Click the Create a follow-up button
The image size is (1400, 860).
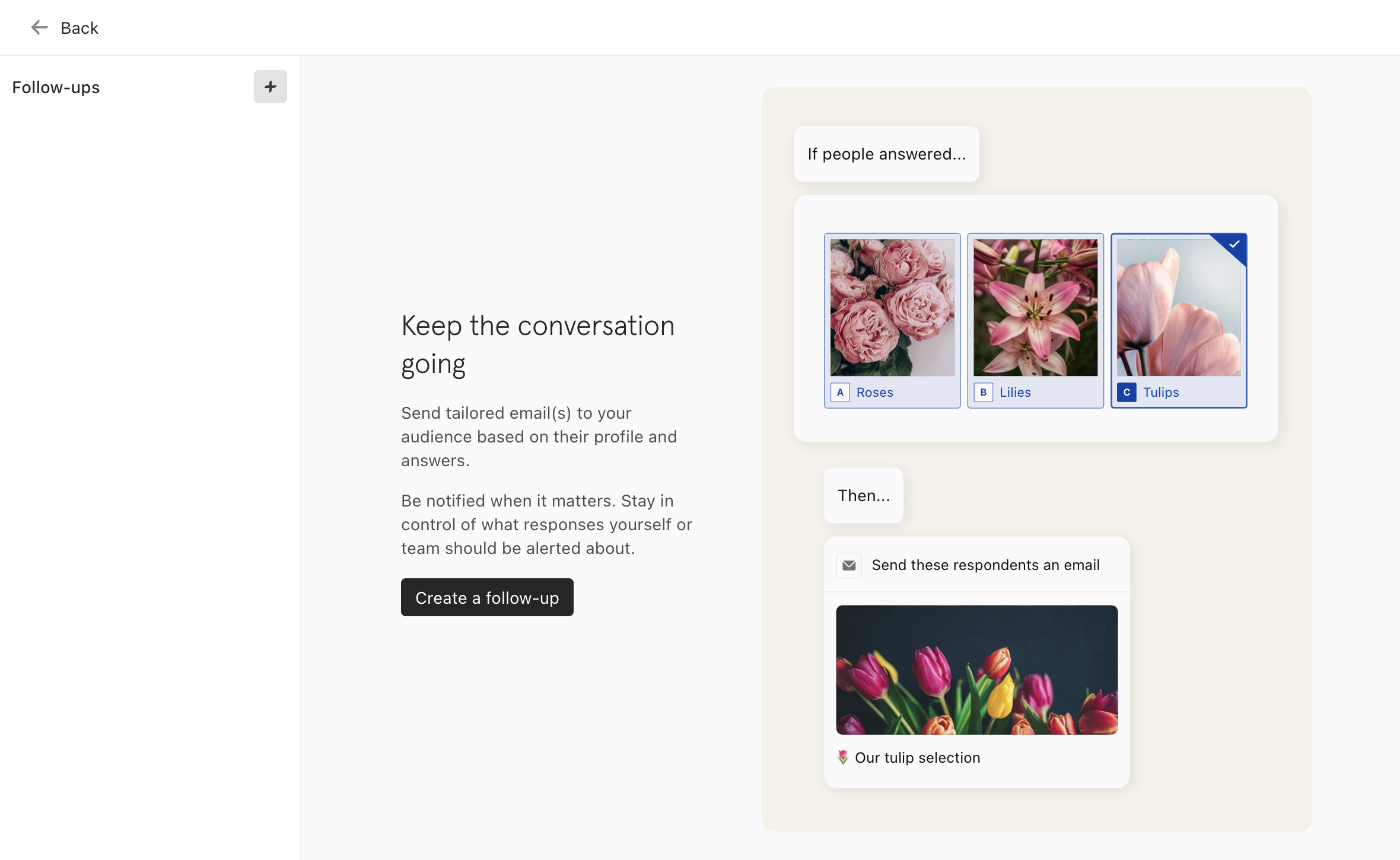pos(487,597)
